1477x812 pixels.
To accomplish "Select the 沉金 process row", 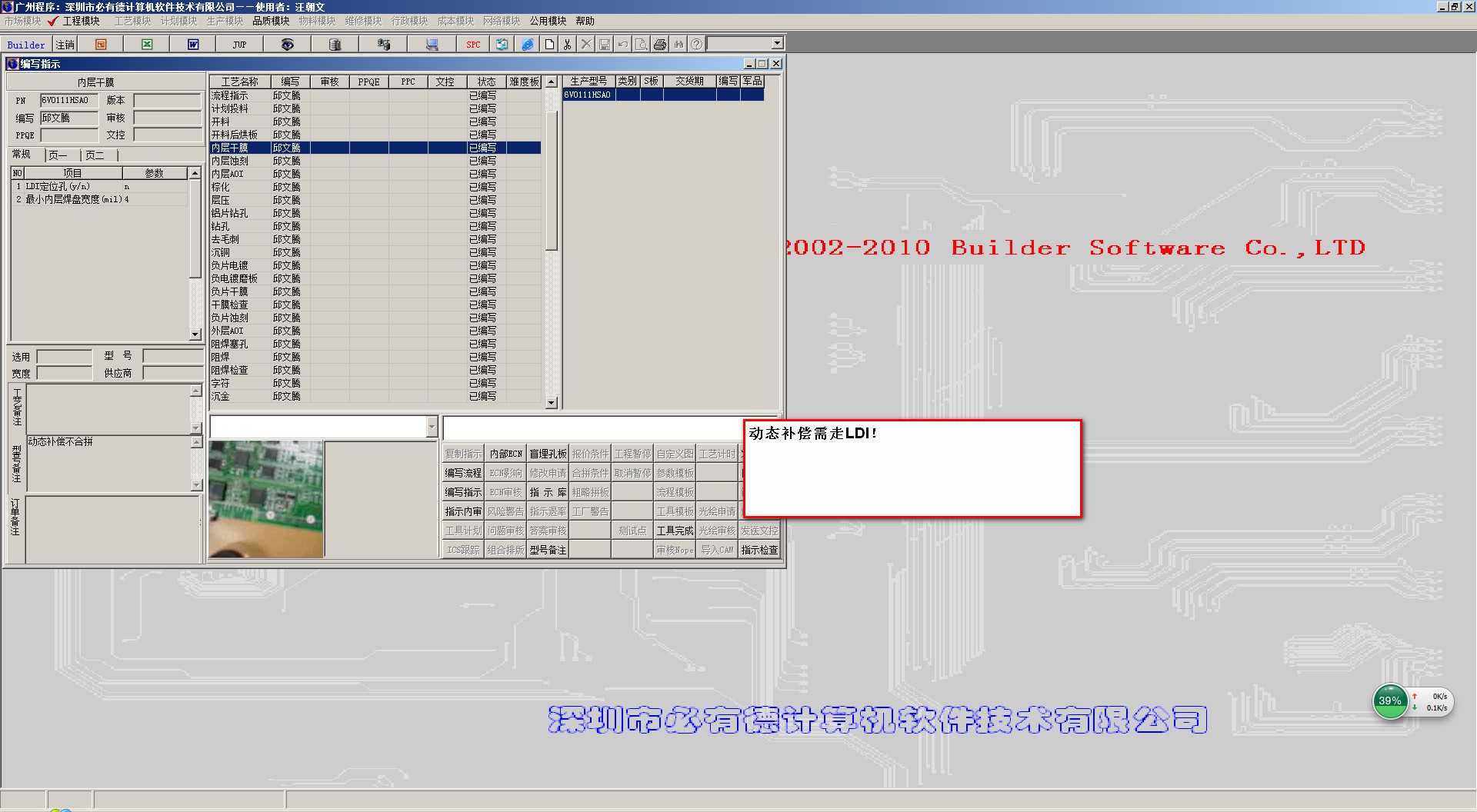I will pos(375,396).
